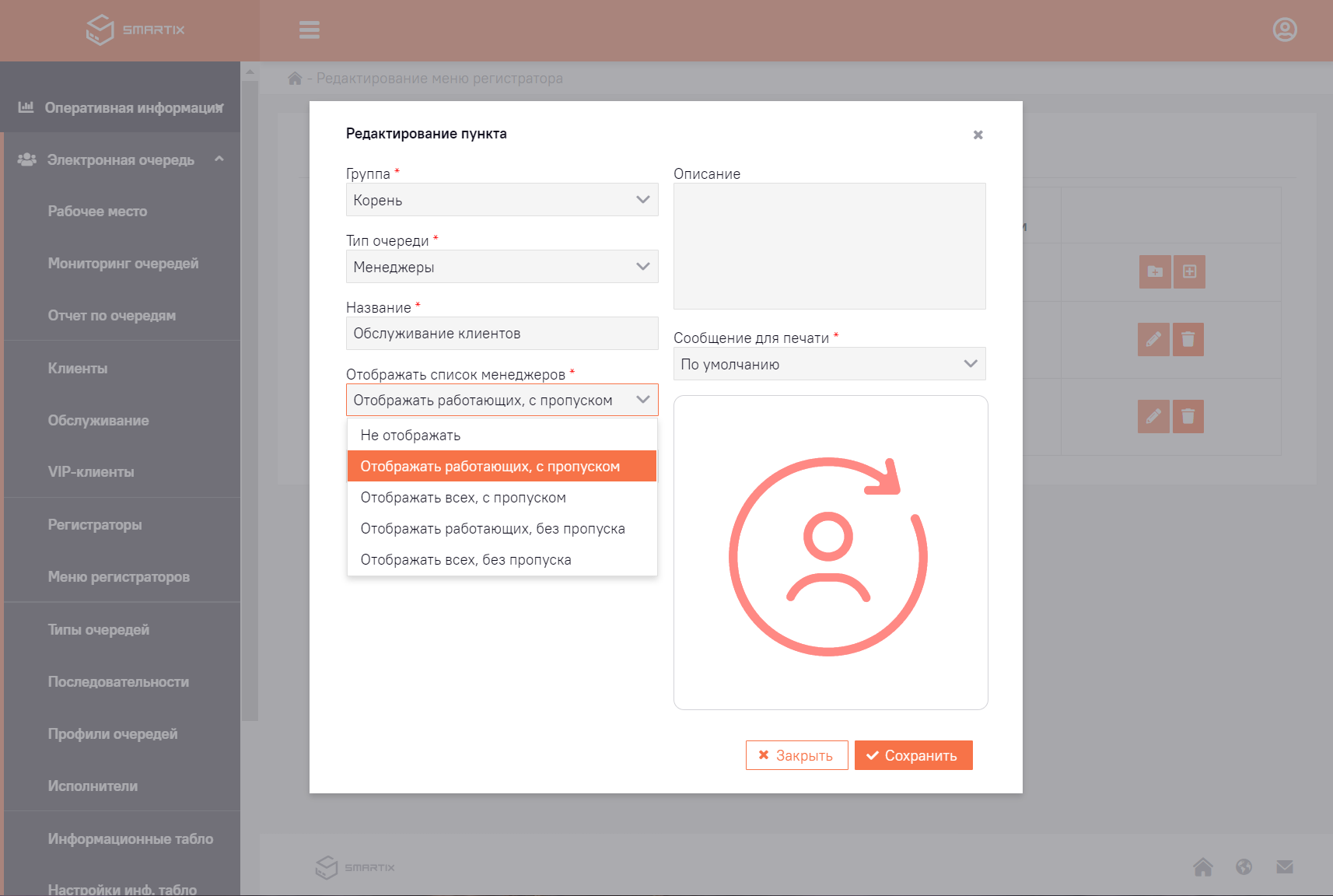Click the pencil edit icon in third row
The image size is (1333, 896).
(x=1153, y=416)
